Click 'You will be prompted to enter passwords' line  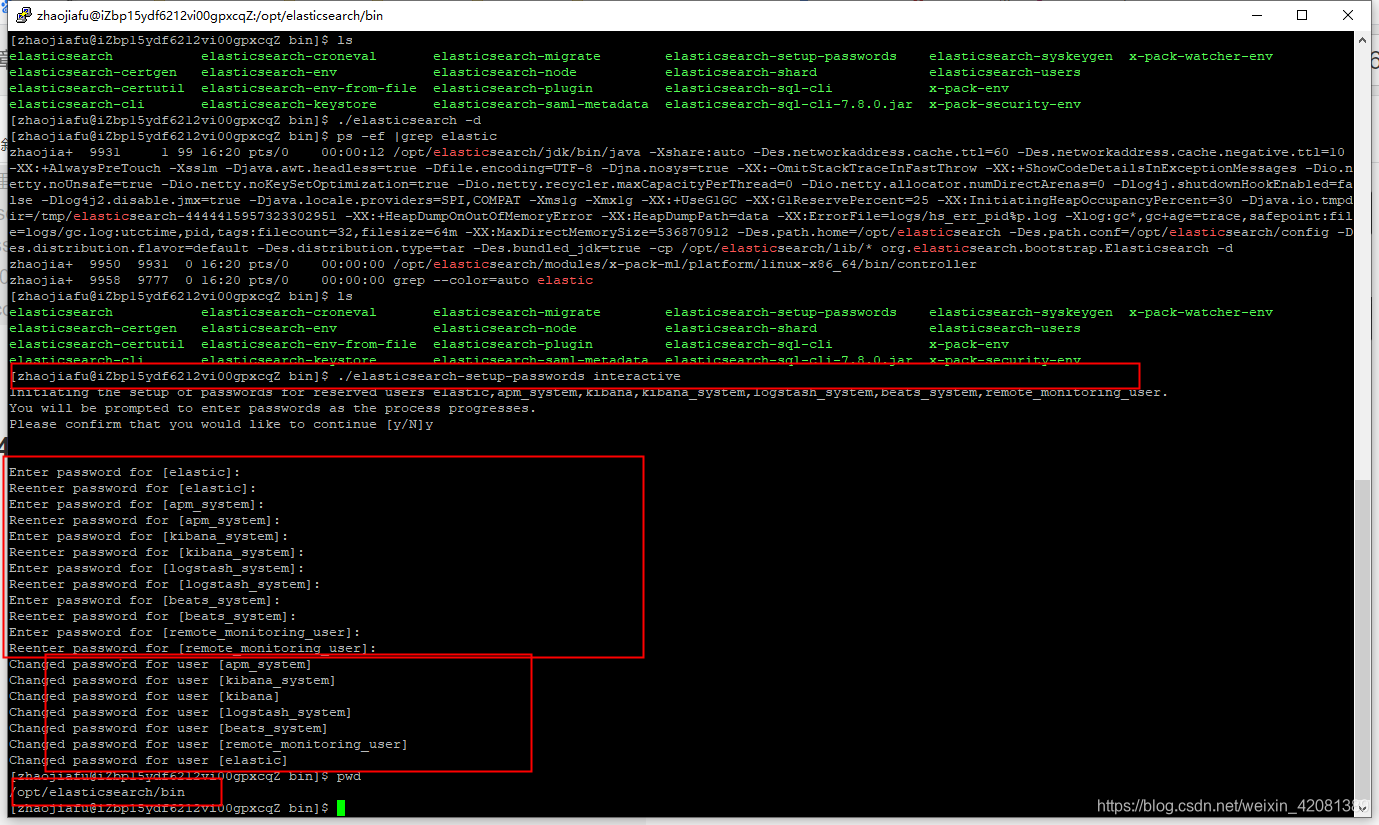[272, 408]
